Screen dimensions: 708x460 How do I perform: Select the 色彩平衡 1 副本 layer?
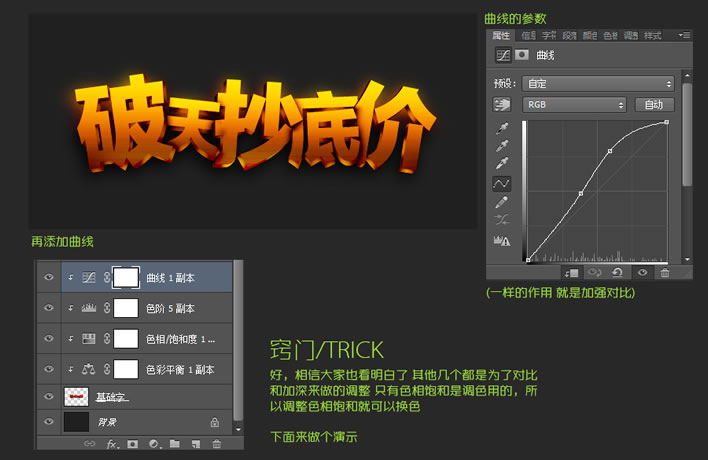147,369
